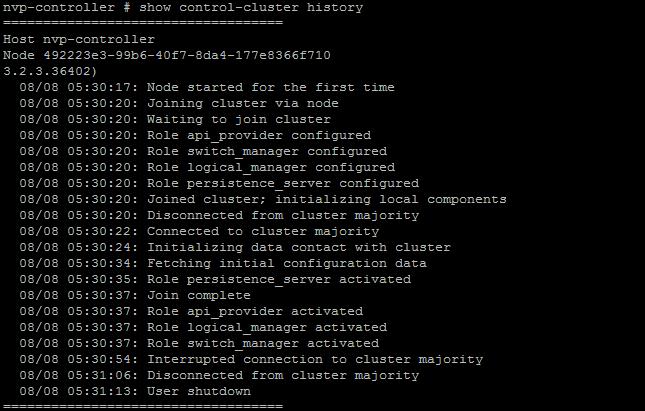The width and height of the screenshot is (645, 411).
Task: Select 'Node started for the first time' entry
Action: (207, 88)
